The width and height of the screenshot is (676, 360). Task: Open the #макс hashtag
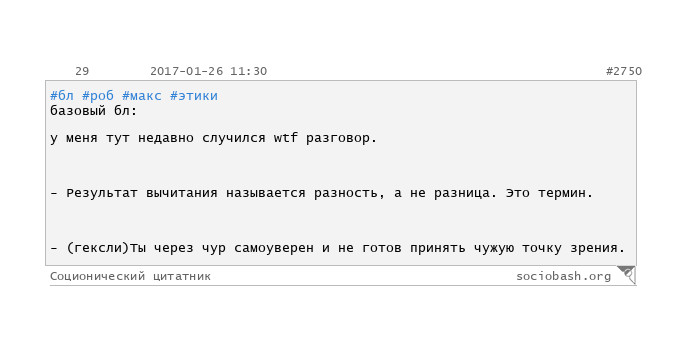(142, 95)
